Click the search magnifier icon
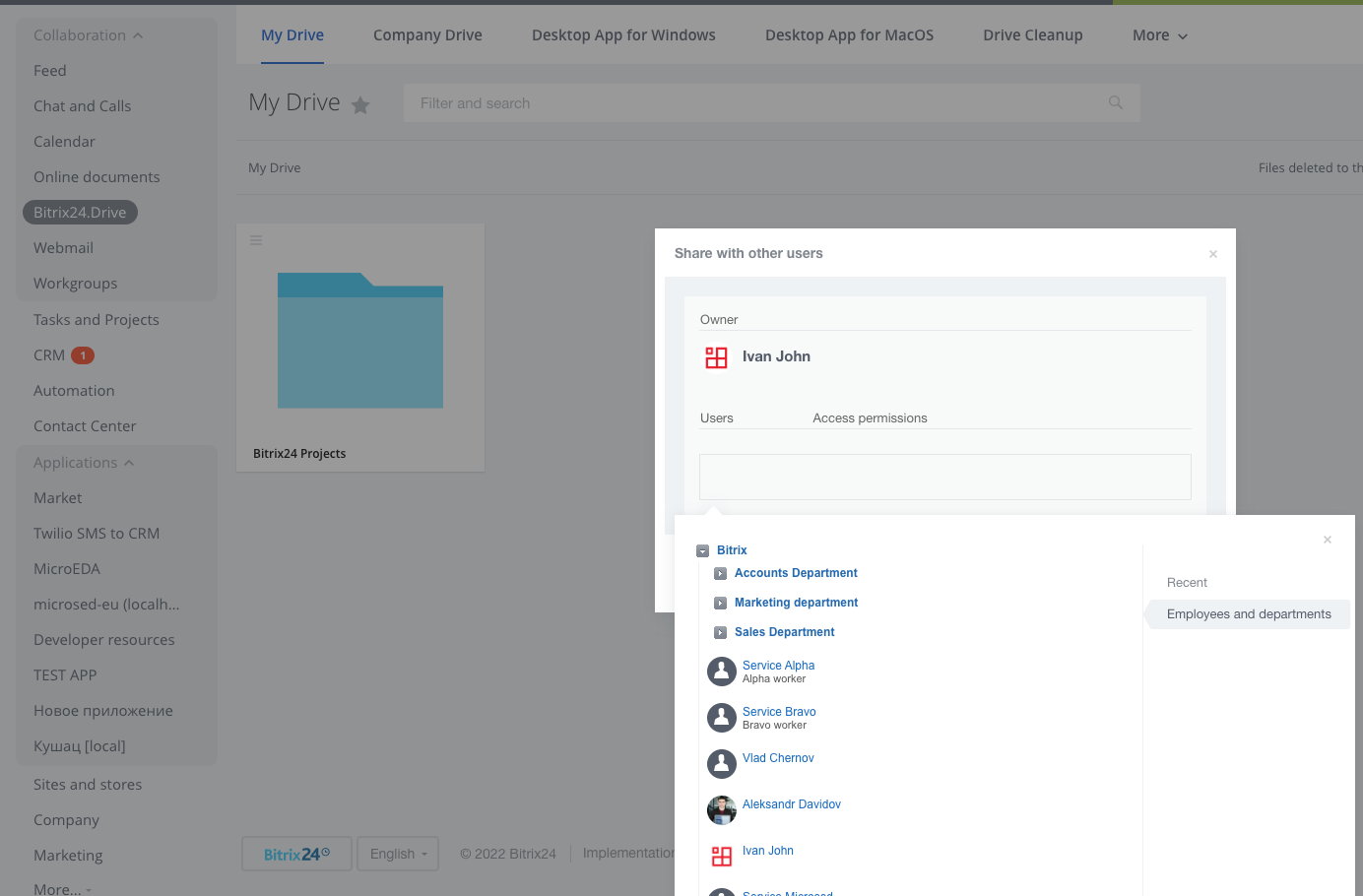Viewport: 1363px width, 896px height. click(1116, 102)
